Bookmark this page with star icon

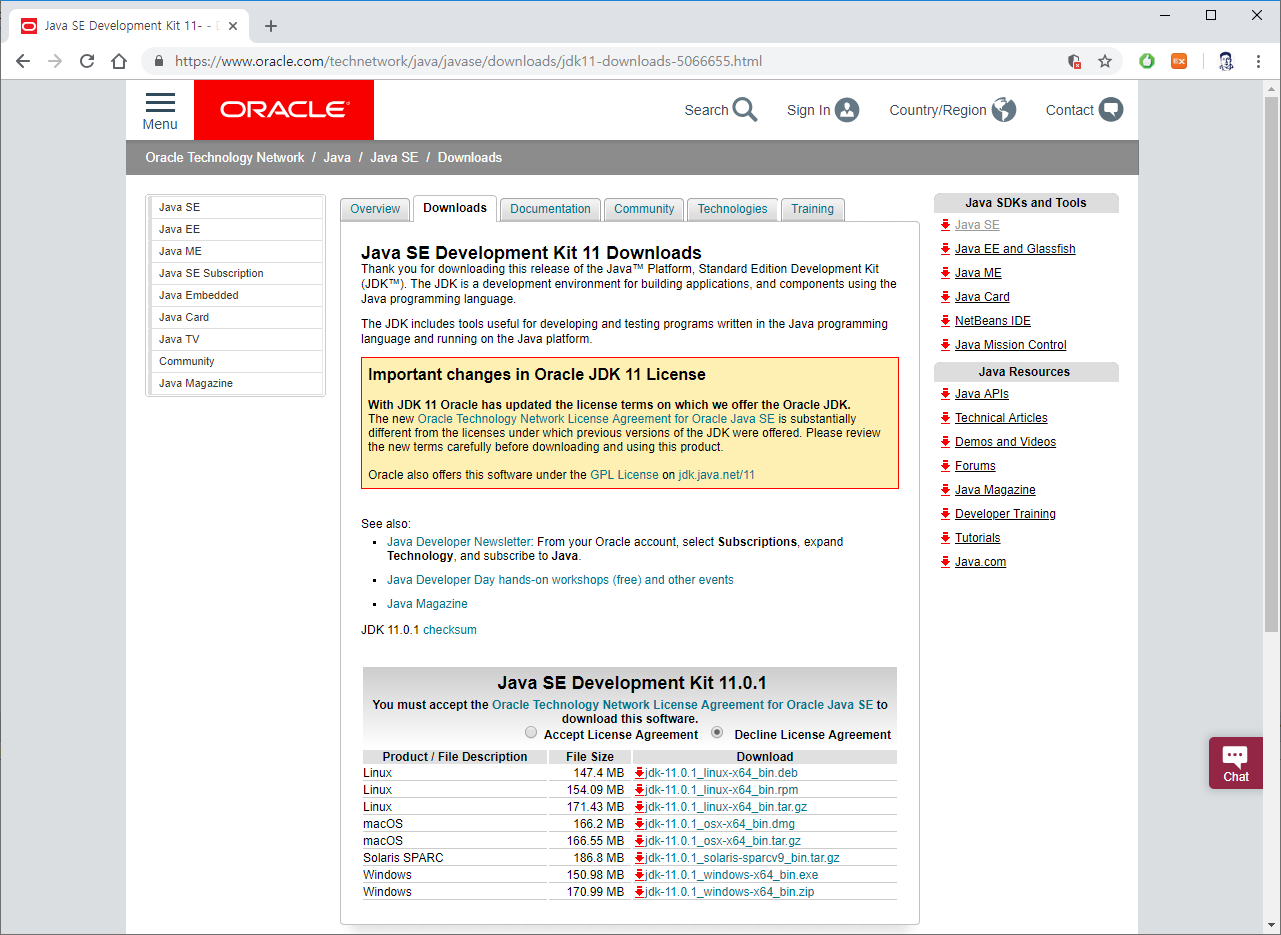coord(1105,61)
